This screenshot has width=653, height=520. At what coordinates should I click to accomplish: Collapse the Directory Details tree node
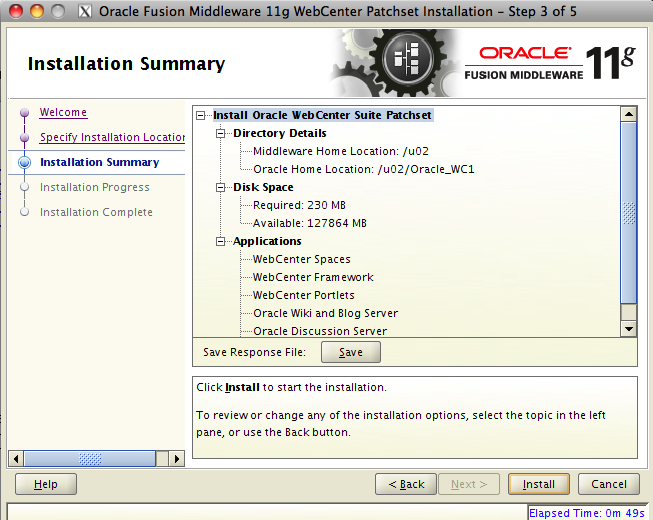(x=222, y=133)
